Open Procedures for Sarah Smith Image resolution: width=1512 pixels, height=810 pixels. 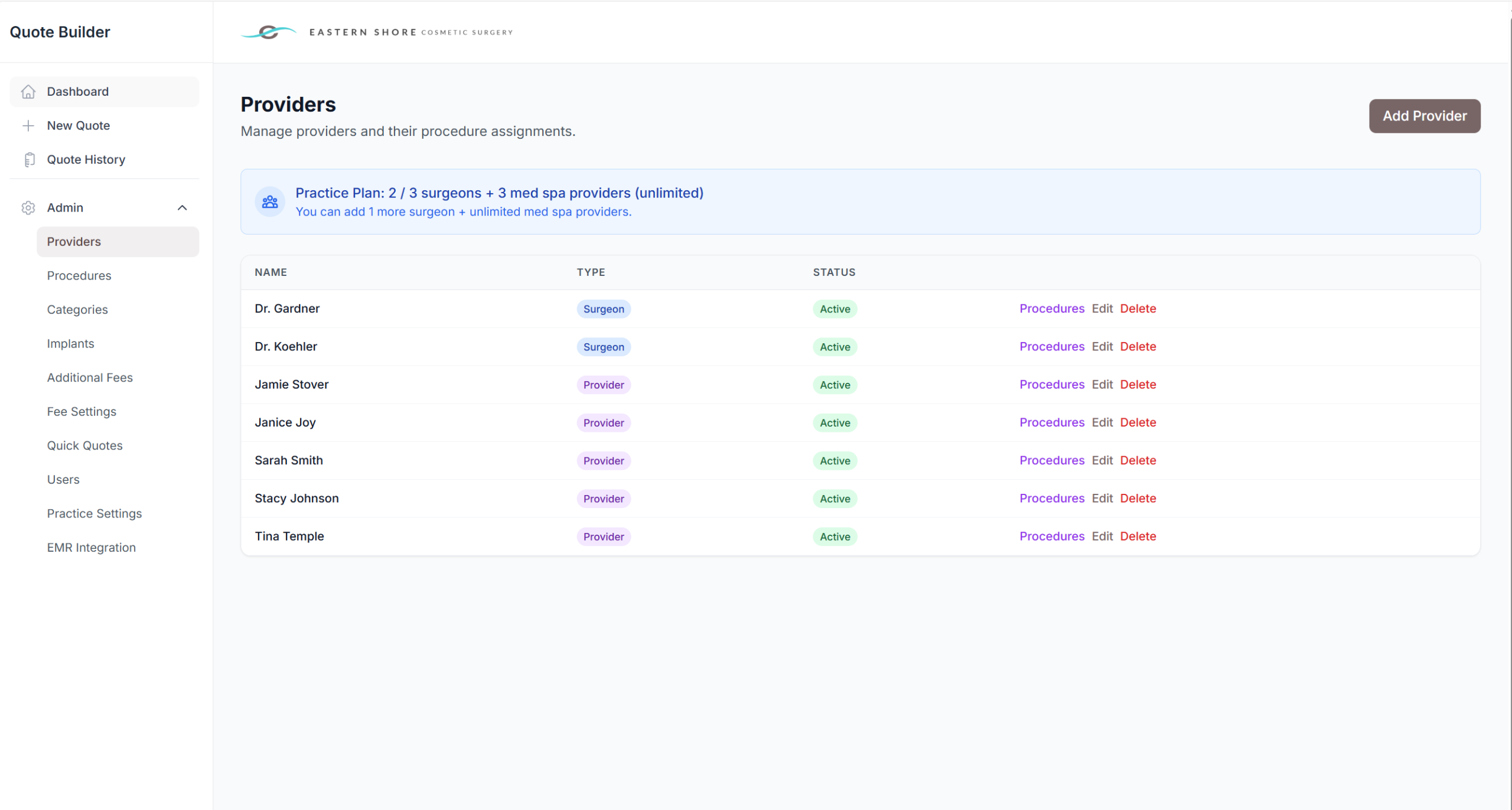tap(1051, 460)
